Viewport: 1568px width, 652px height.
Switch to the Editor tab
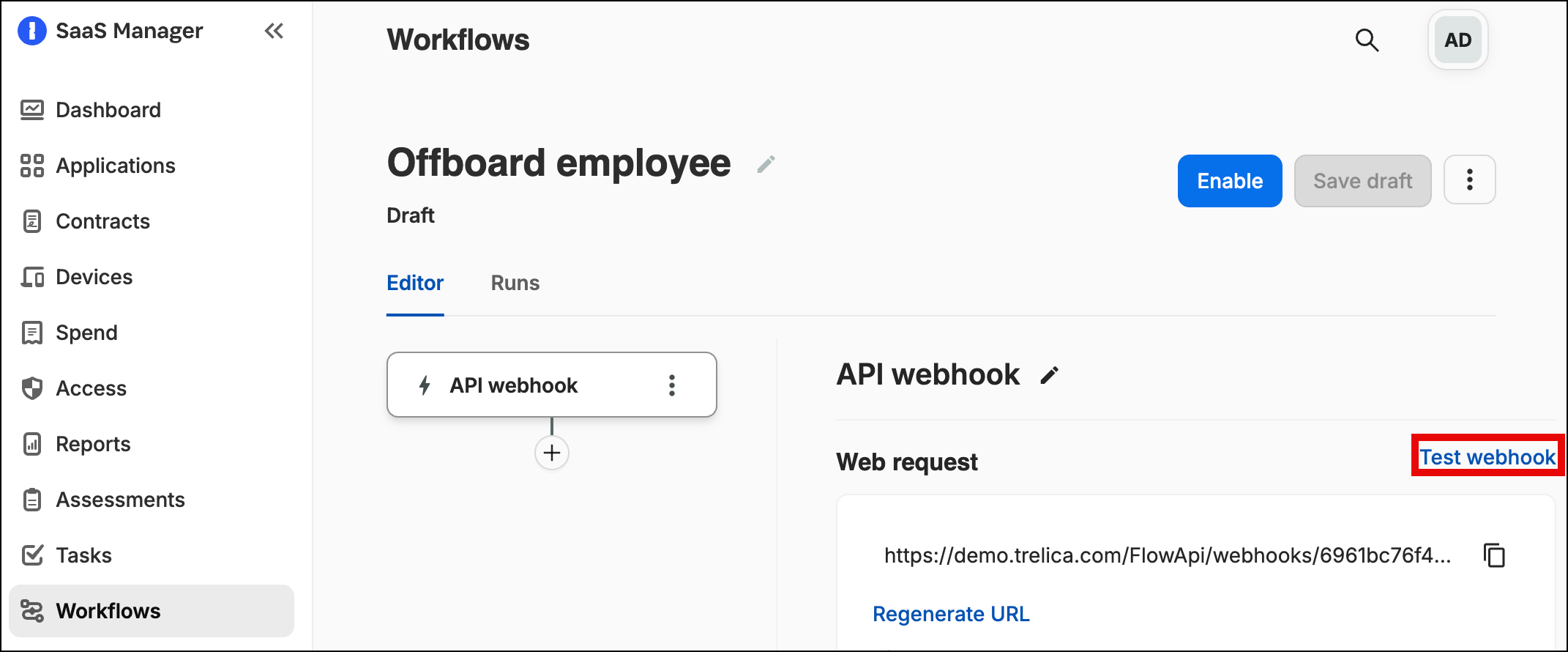click(x=415, y=283)
